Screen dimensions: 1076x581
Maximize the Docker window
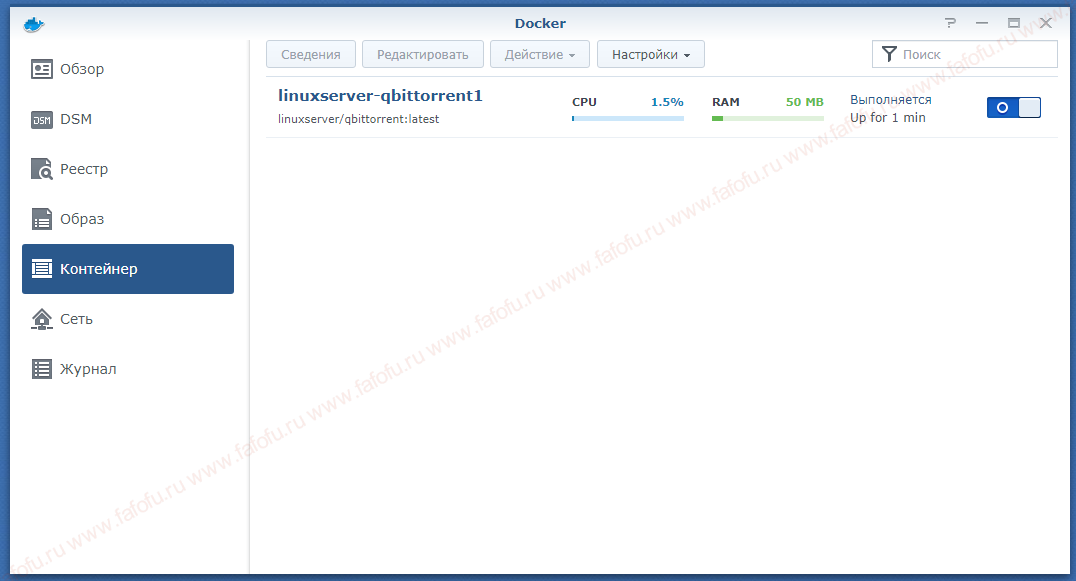pos(1014,23)
